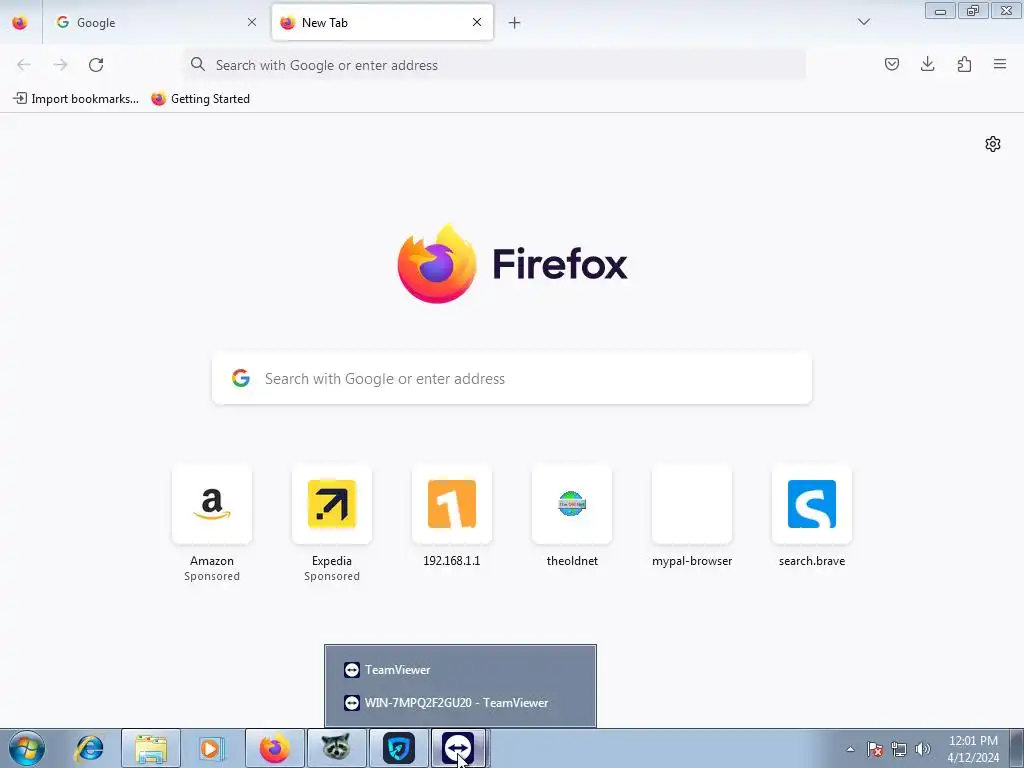Personalize new tab with gear icon
This screenshot has height=768, width=1024.
993,144
